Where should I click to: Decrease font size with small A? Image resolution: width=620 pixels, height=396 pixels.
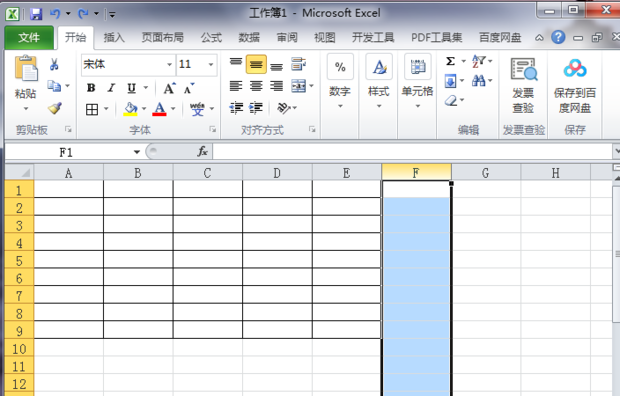point(189,88)
